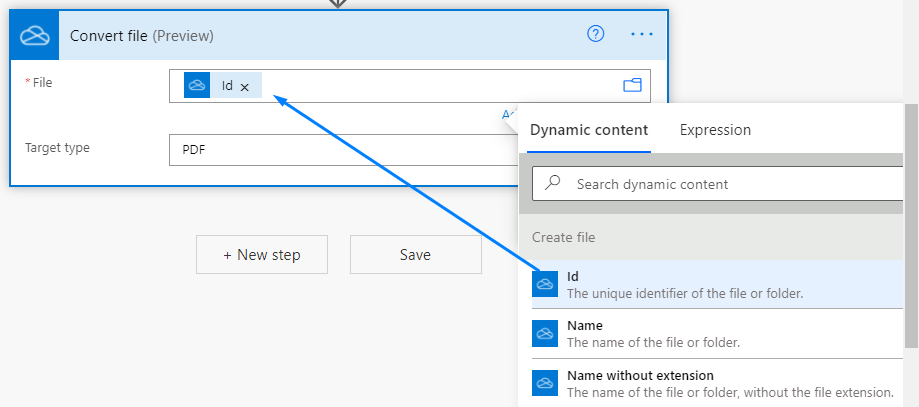919x407 pixels.
Task: Open the folder picker in File field
Action: pos(632,86)
